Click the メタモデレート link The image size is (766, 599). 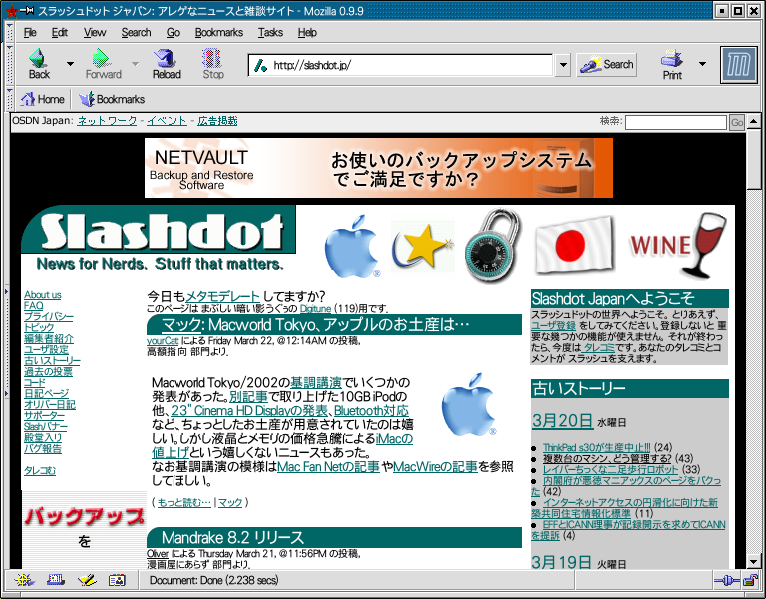tap(222, 296)
